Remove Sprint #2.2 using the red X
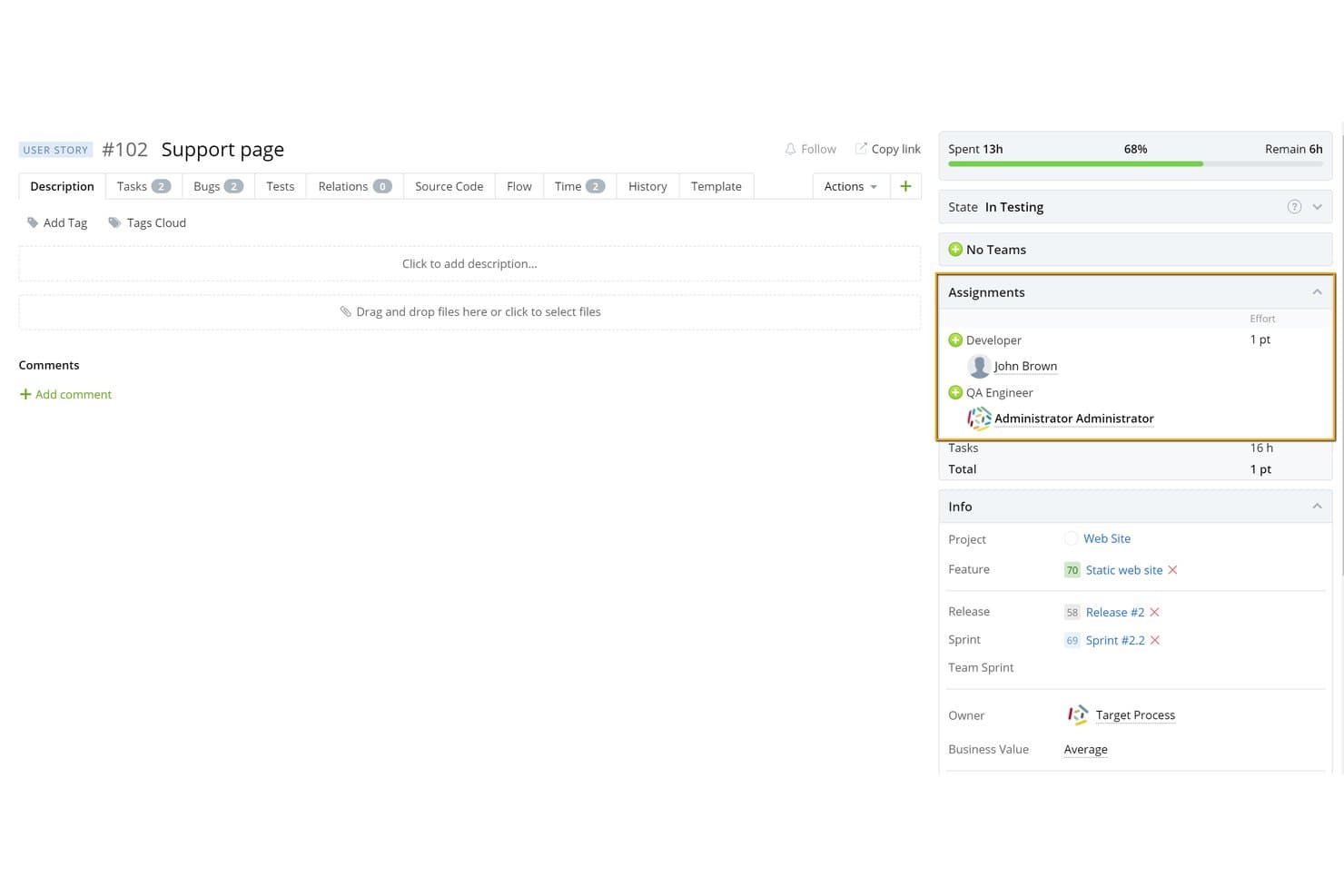 [1155, 641]
